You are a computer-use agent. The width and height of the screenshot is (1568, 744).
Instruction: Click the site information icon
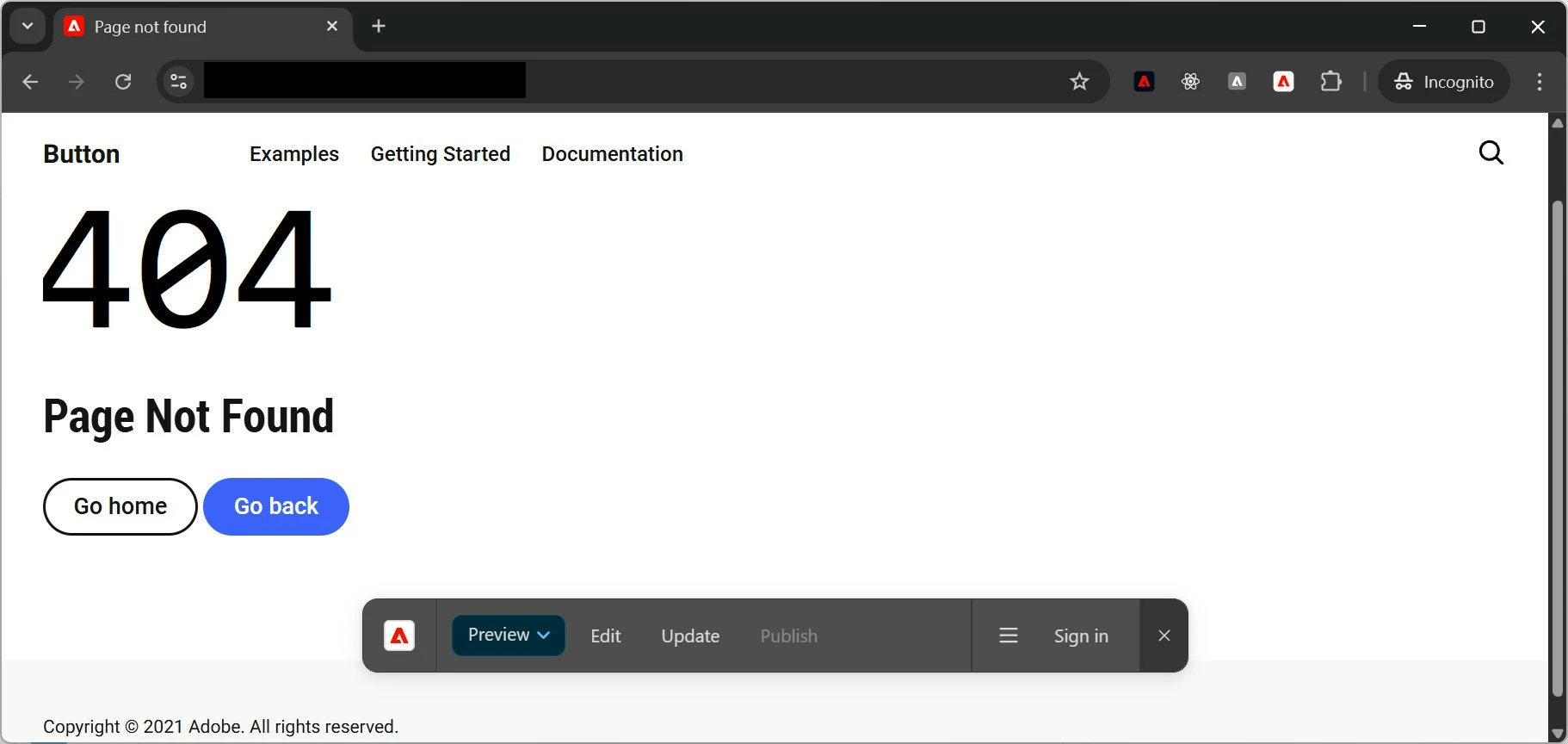coord(179,82)
